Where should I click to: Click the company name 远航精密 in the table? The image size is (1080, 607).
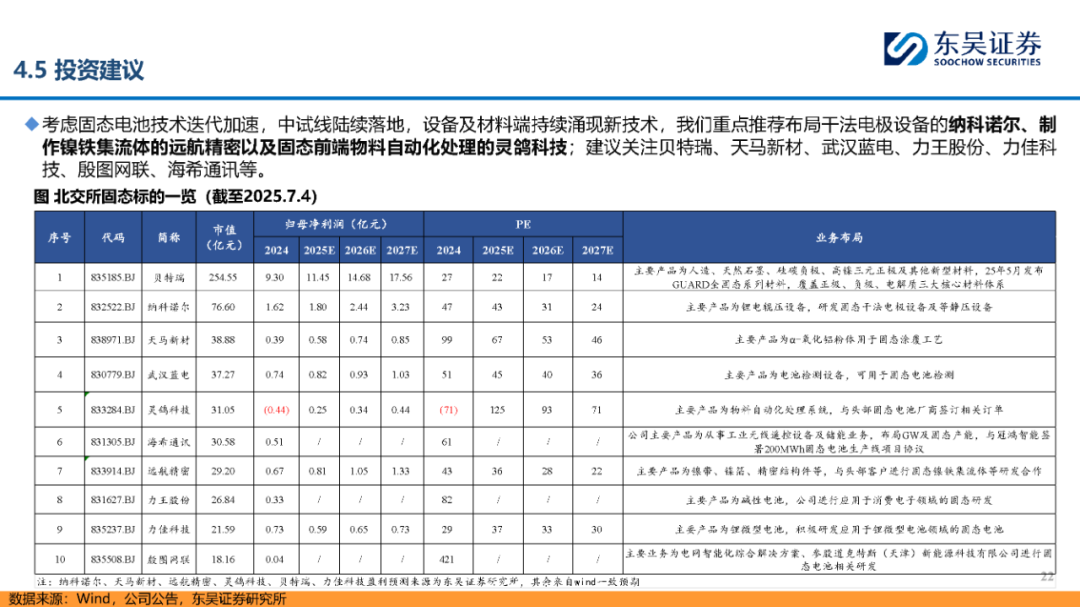[169, 471]
